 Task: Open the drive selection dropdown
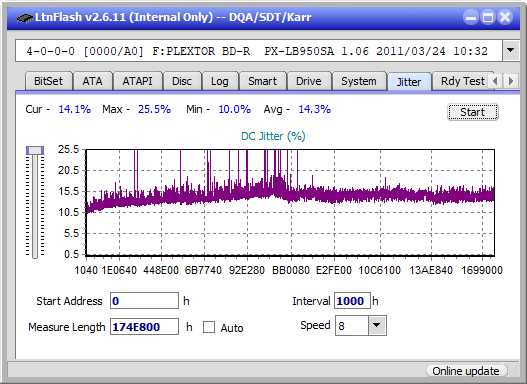tap(511, 51)
